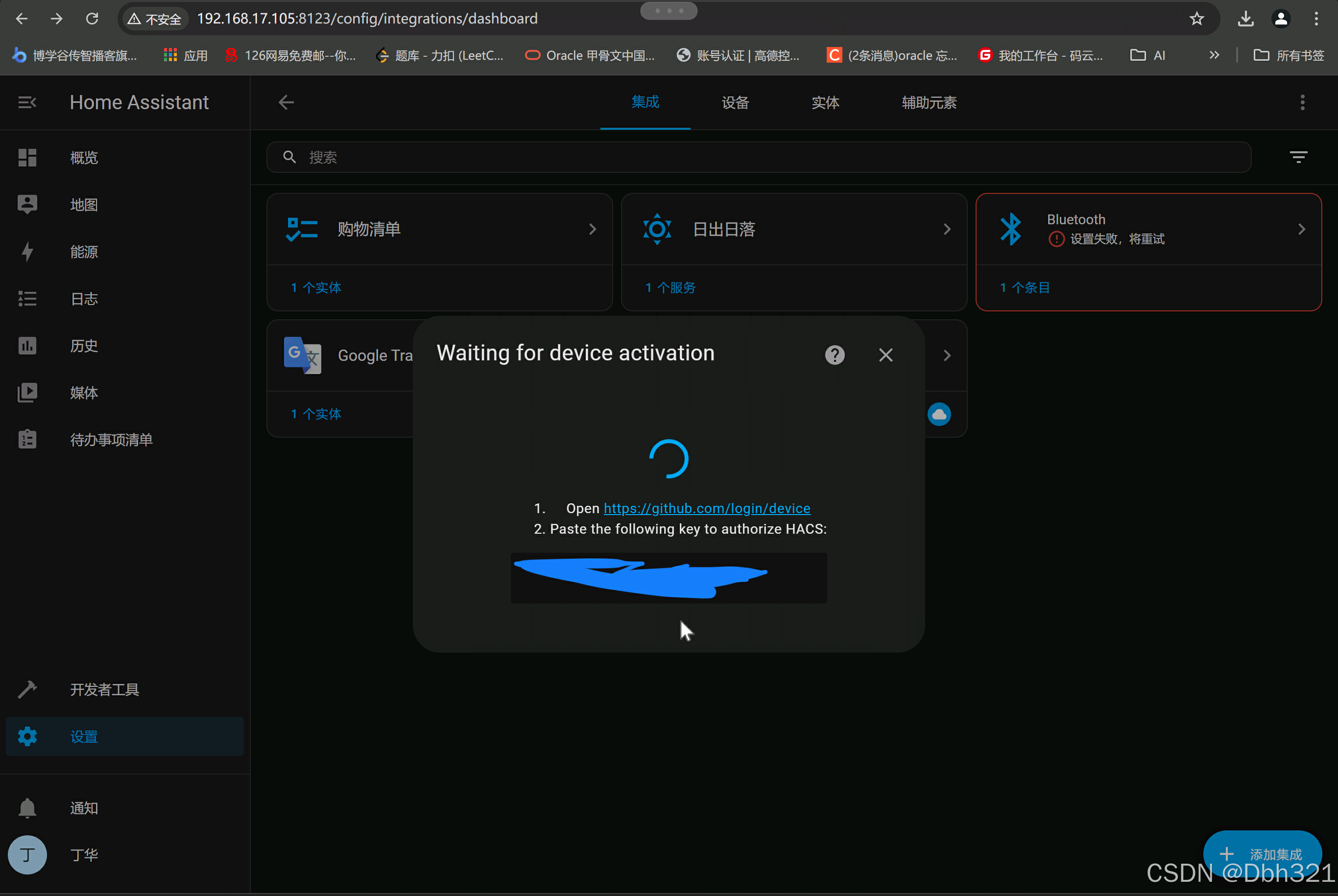Open help for device activation dialog

(835, 355)
